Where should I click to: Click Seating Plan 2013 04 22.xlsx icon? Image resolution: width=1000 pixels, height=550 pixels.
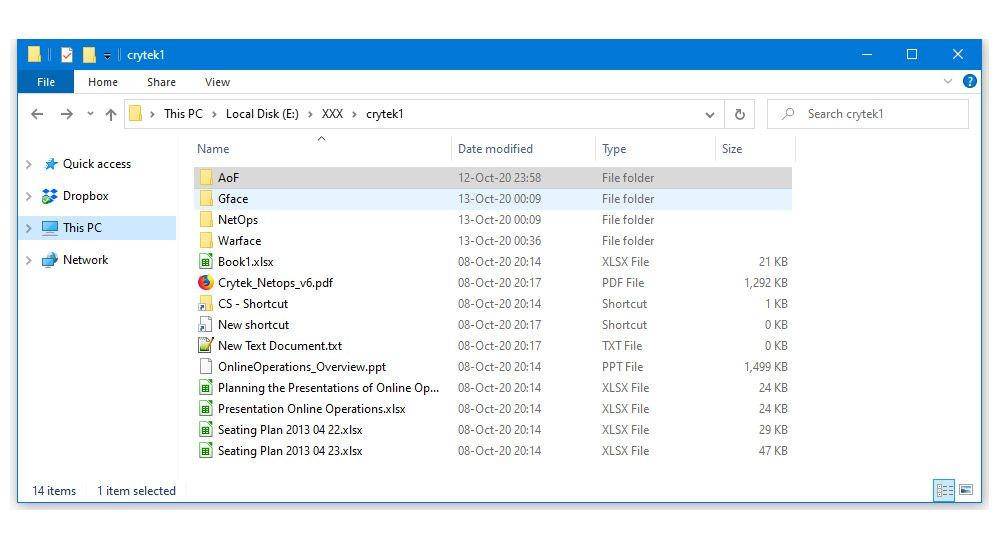tap(205, 430)
